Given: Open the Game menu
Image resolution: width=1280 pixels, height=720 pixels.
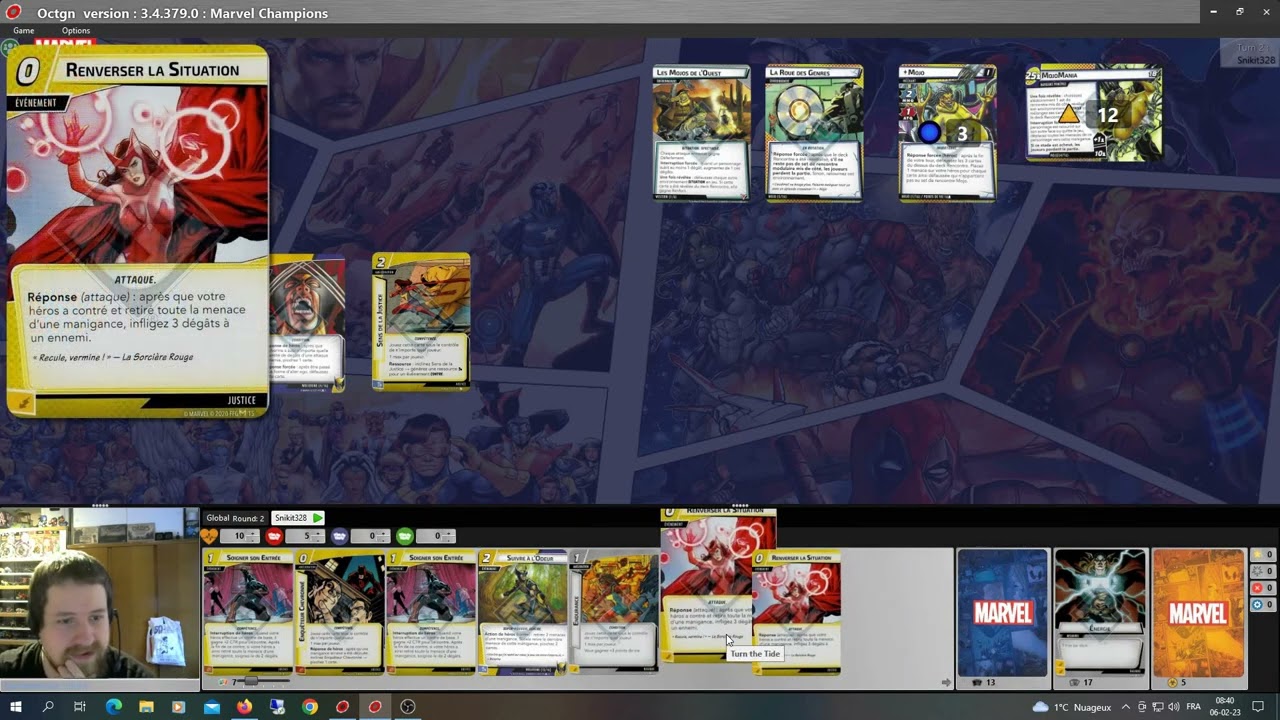Looking at the screenshot, I should [x=23, y=31].
